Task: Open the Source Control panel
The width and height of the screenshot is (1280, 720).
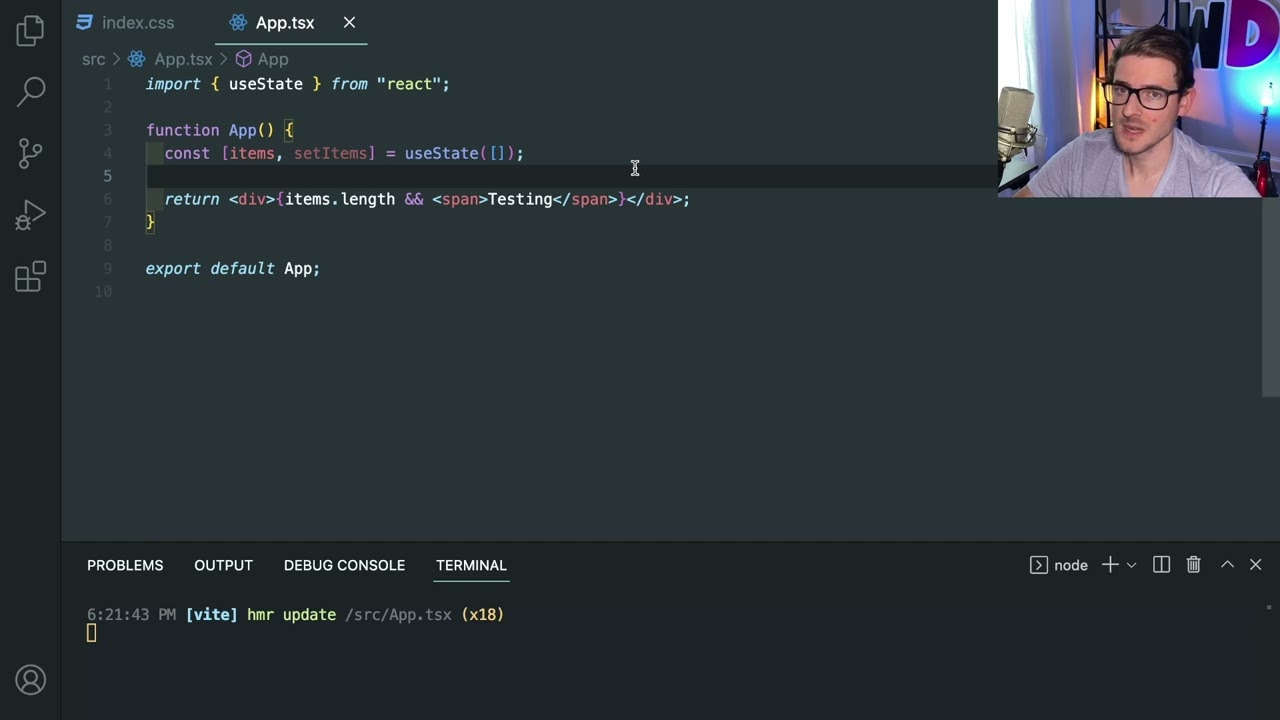Action: 30,153
